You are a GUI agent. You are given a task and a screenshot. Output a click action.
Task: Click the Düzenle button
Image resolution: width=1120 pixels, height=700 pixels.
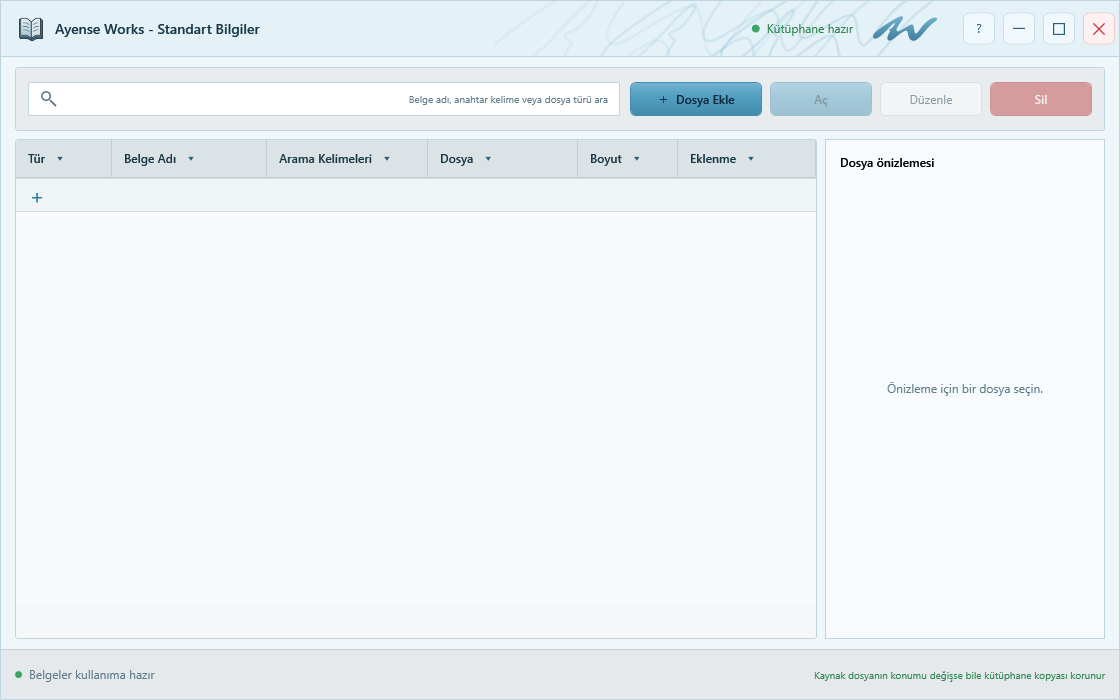[931, 99]
